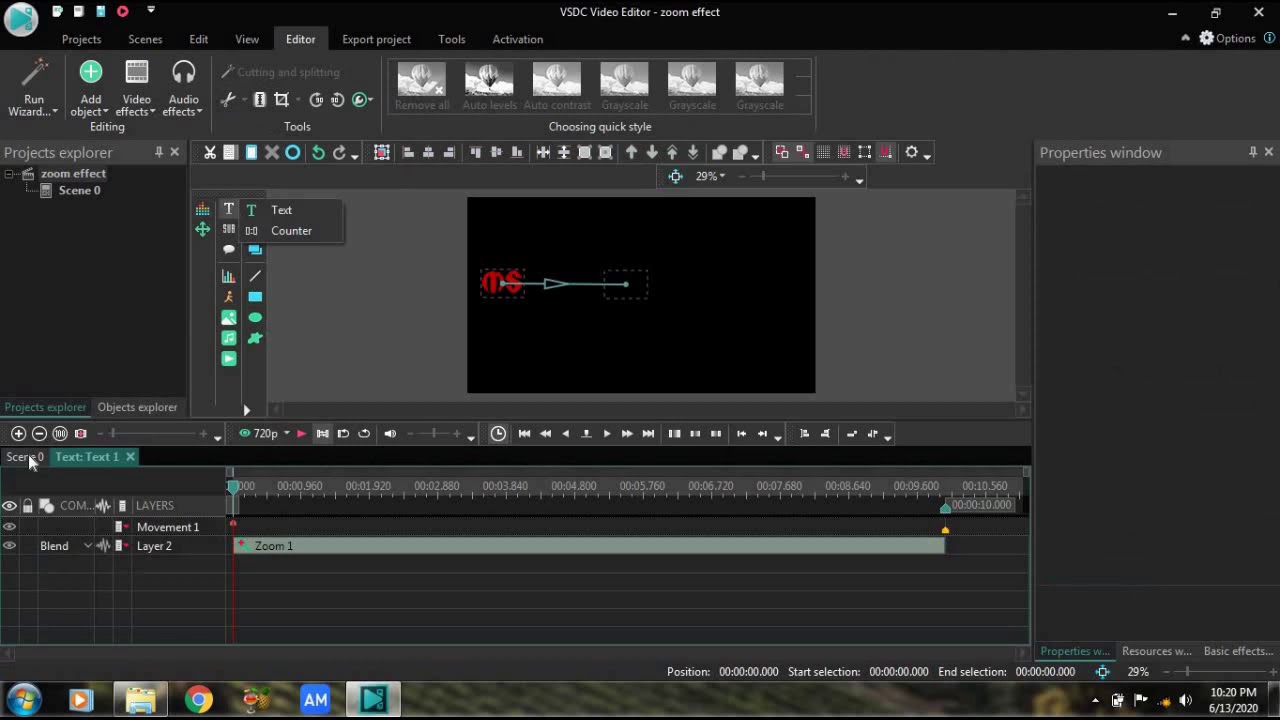Close the Text: Text 1 timeline tab

130,457
